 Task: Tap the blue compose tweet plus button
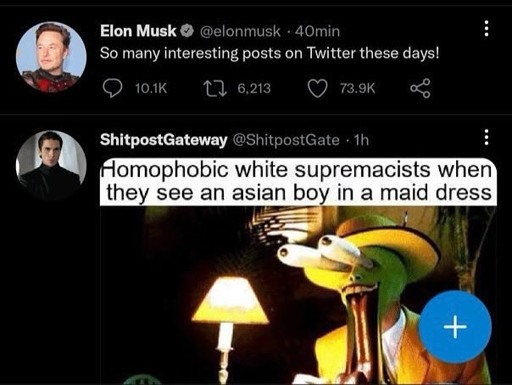[x=455, y=327]
